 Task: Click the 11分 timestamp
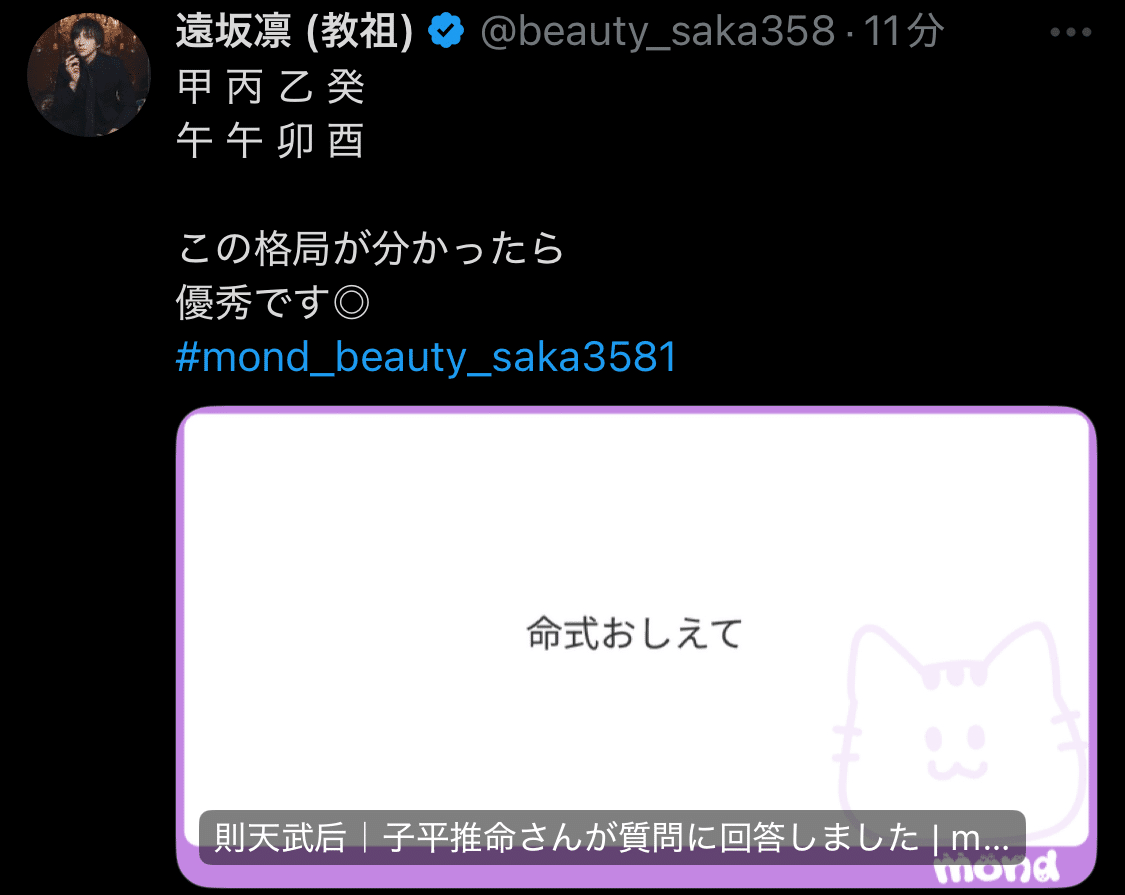click(903, 32)
